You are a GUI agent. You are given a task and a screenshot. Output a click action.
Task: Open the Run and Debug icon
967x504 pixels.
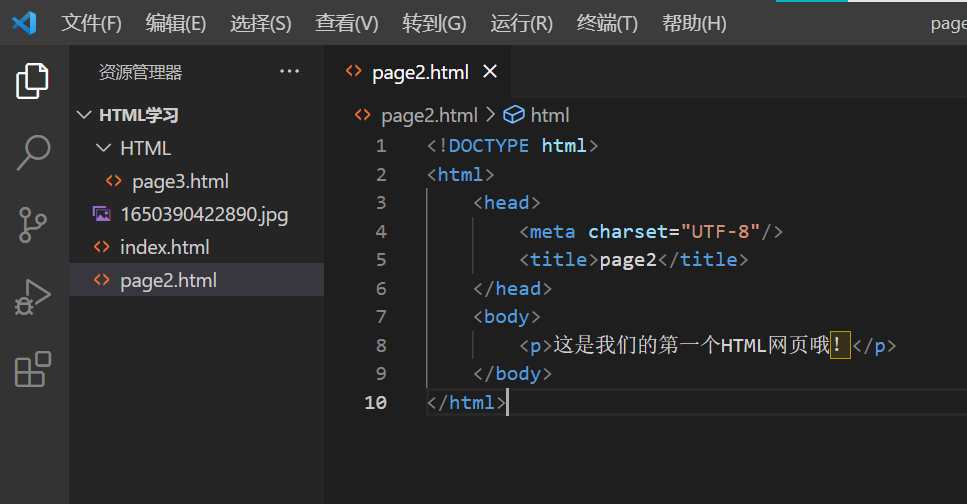(x=33, y=297)
